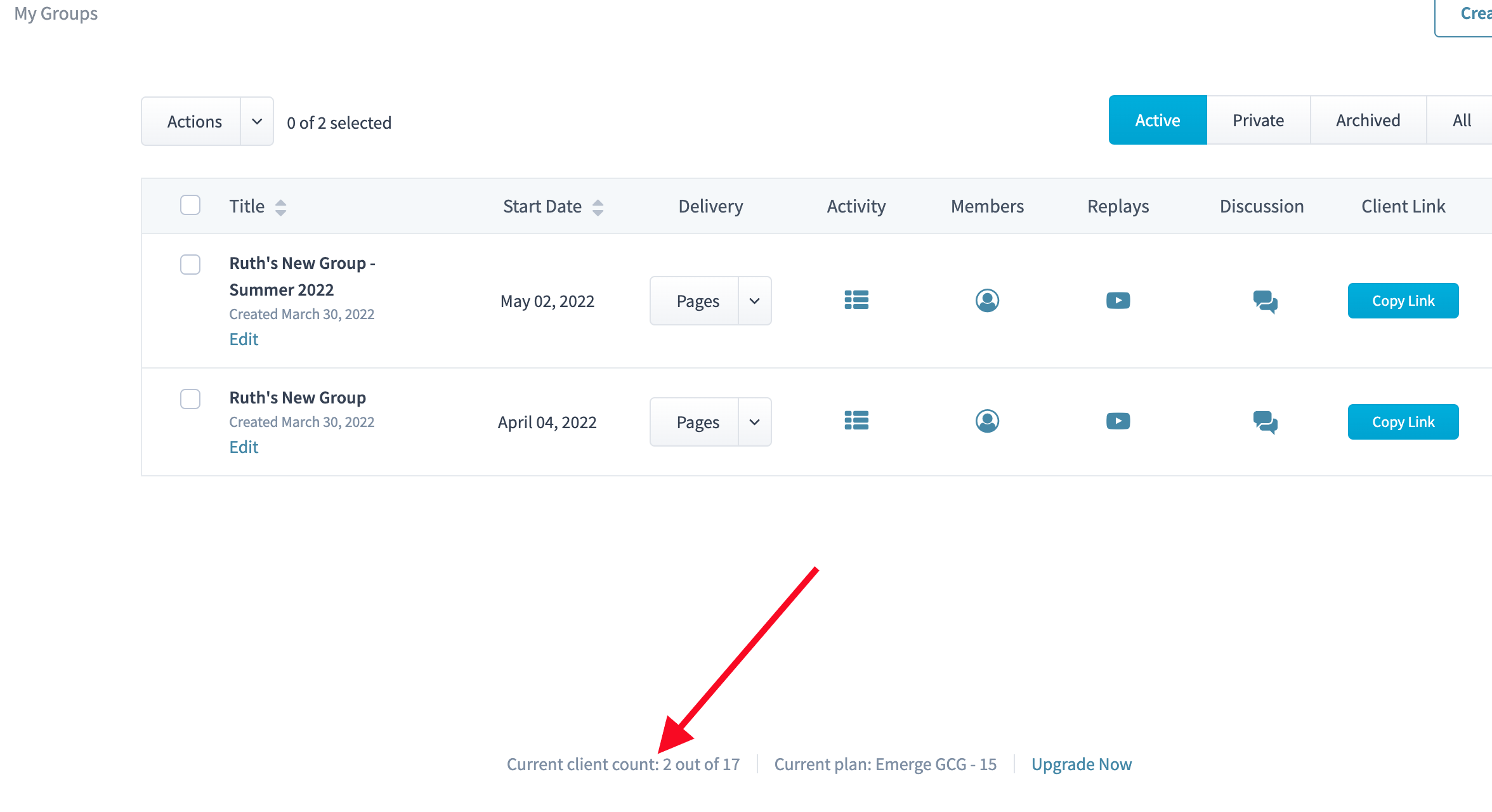Image resolution: width=1492 pixels, height=812 pixels.
Task: Edit the Ruth's New Group entry
Action: [x=244, y=447]
